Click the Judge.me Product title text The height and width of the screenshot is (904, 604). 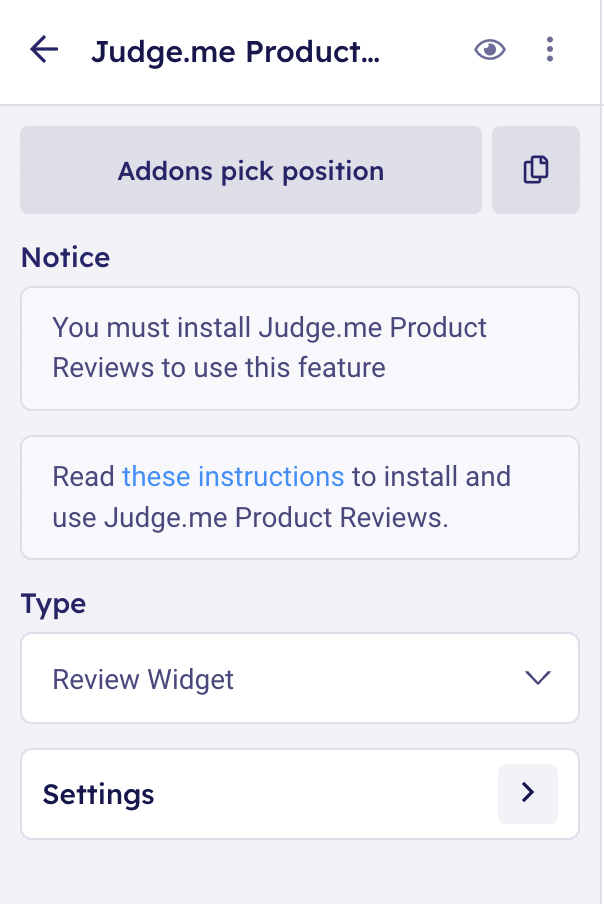click(x=235, y=51)
